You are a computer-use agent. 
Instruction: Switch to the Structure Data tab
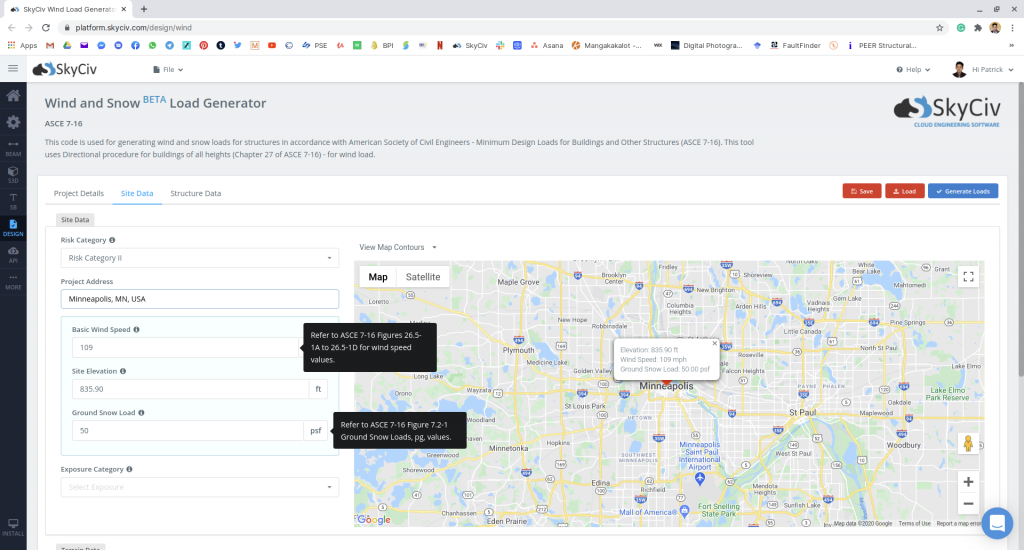click(195, 193)
